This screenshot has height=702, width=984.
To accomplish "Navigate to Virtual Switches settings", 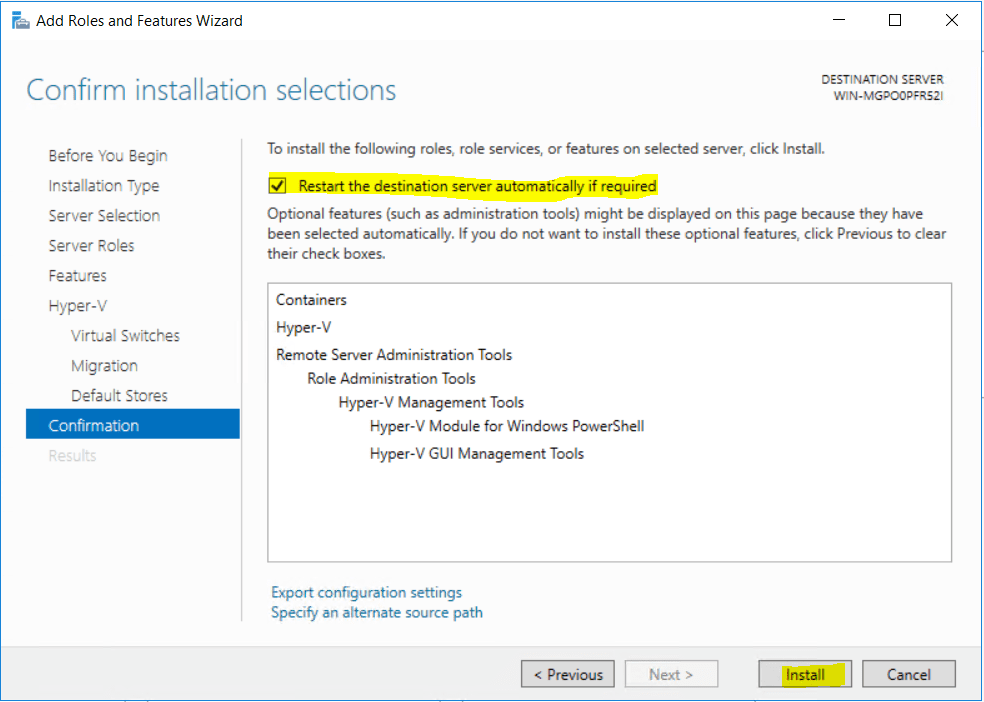I will 125,335.
